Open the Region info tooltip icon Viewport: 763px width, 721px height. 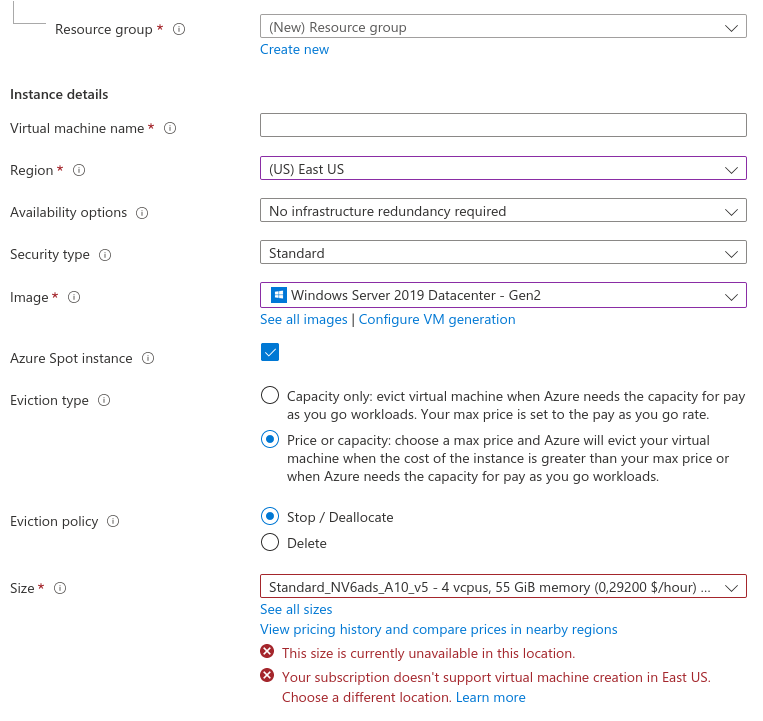79,170
